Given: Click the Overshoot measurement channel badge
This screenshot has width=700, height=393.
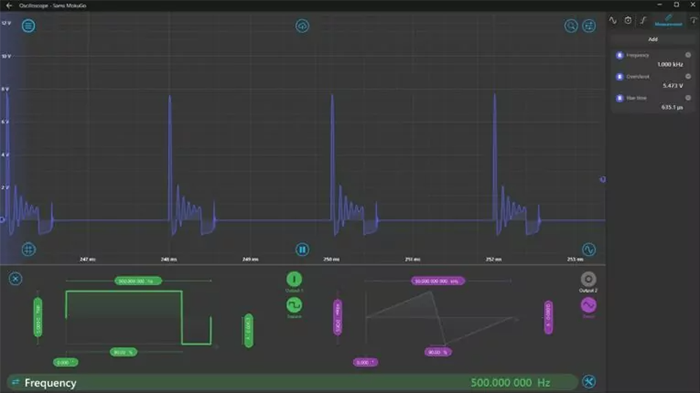Looking at the screenshot, I should (x=619, y=77).
